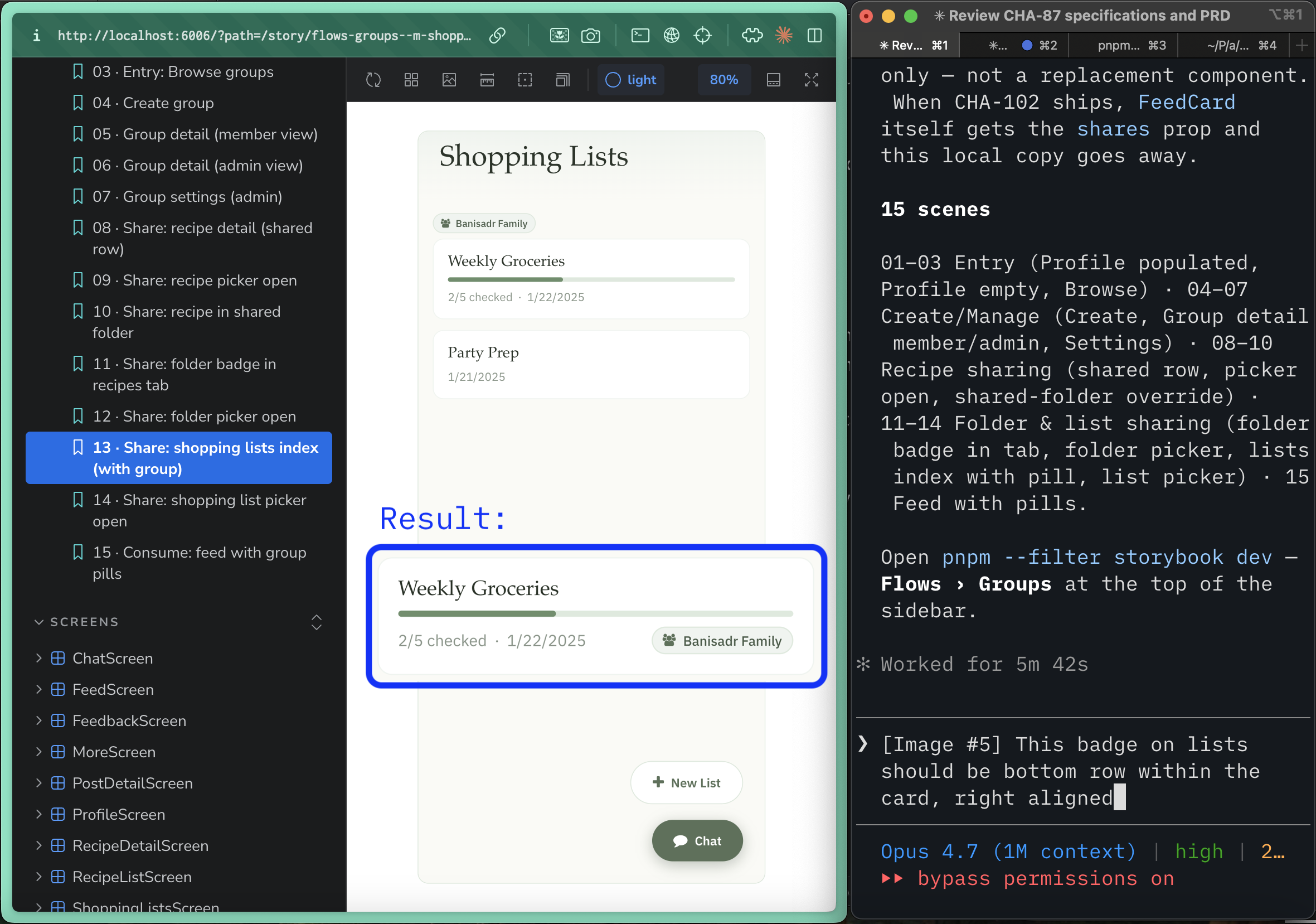Switch to the pnpm terminal tab

[1124, 45]
